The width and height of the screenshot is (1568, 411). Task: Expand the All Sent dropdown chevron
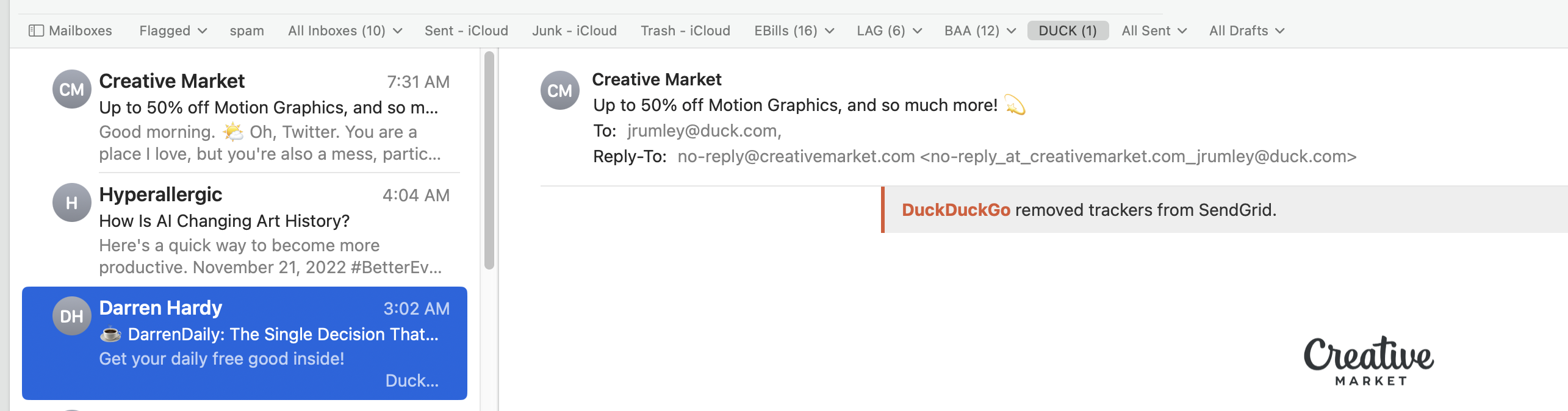point(1182,30)
